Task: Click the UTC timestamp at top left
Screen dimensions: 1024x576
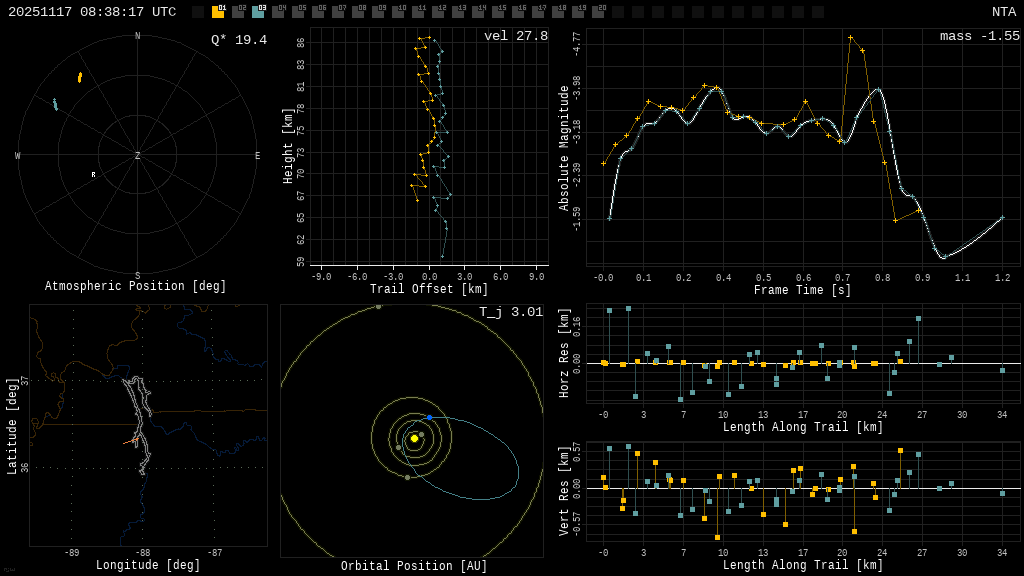Action: coord(92,12)
